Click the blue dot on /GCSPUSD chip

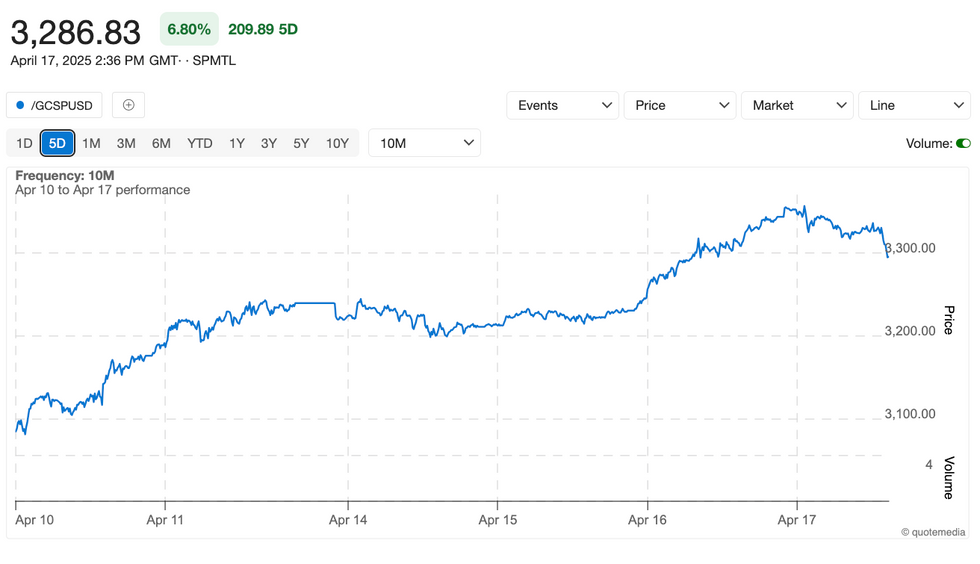[20, 105]
